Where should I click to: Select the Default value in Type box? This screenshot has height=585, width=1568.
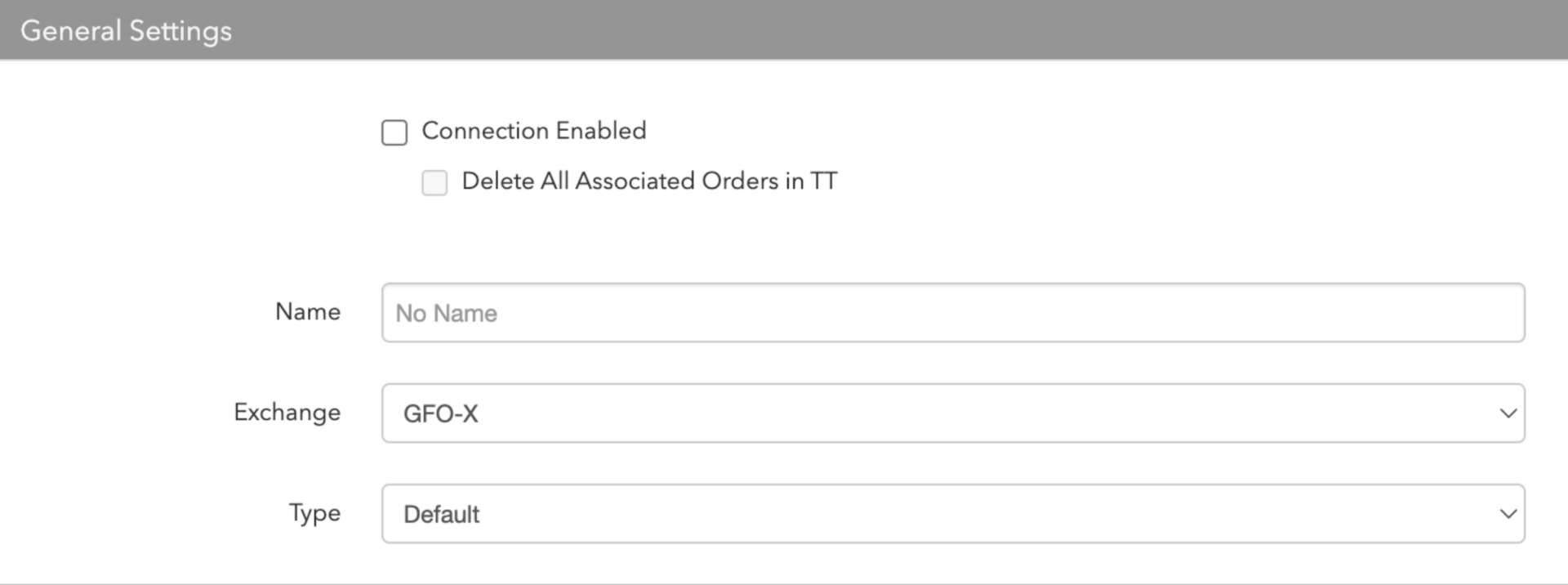tap(442, 515)
